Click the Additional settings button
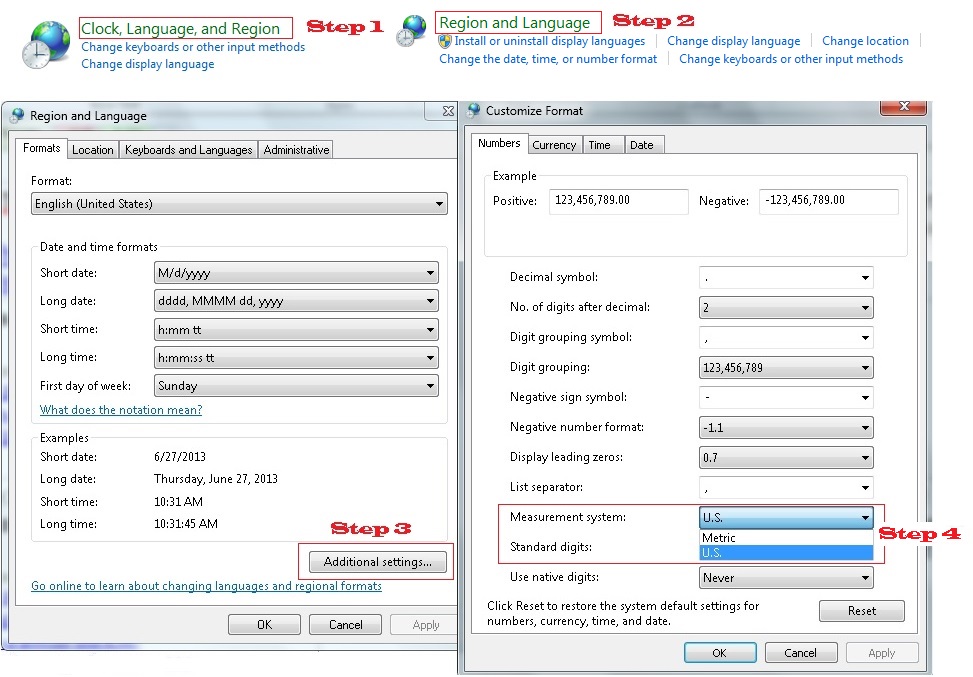Viewport: 973px width, 677px height. click(x=376, y=561)
